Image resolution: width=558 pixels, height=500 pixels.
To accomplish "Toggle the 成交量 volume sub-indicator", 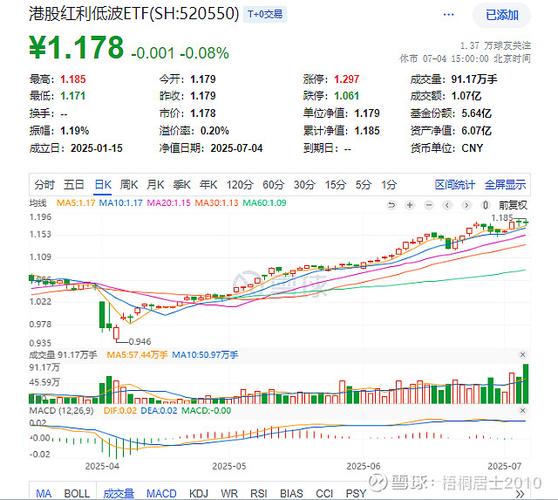I will tap(119, 494).
